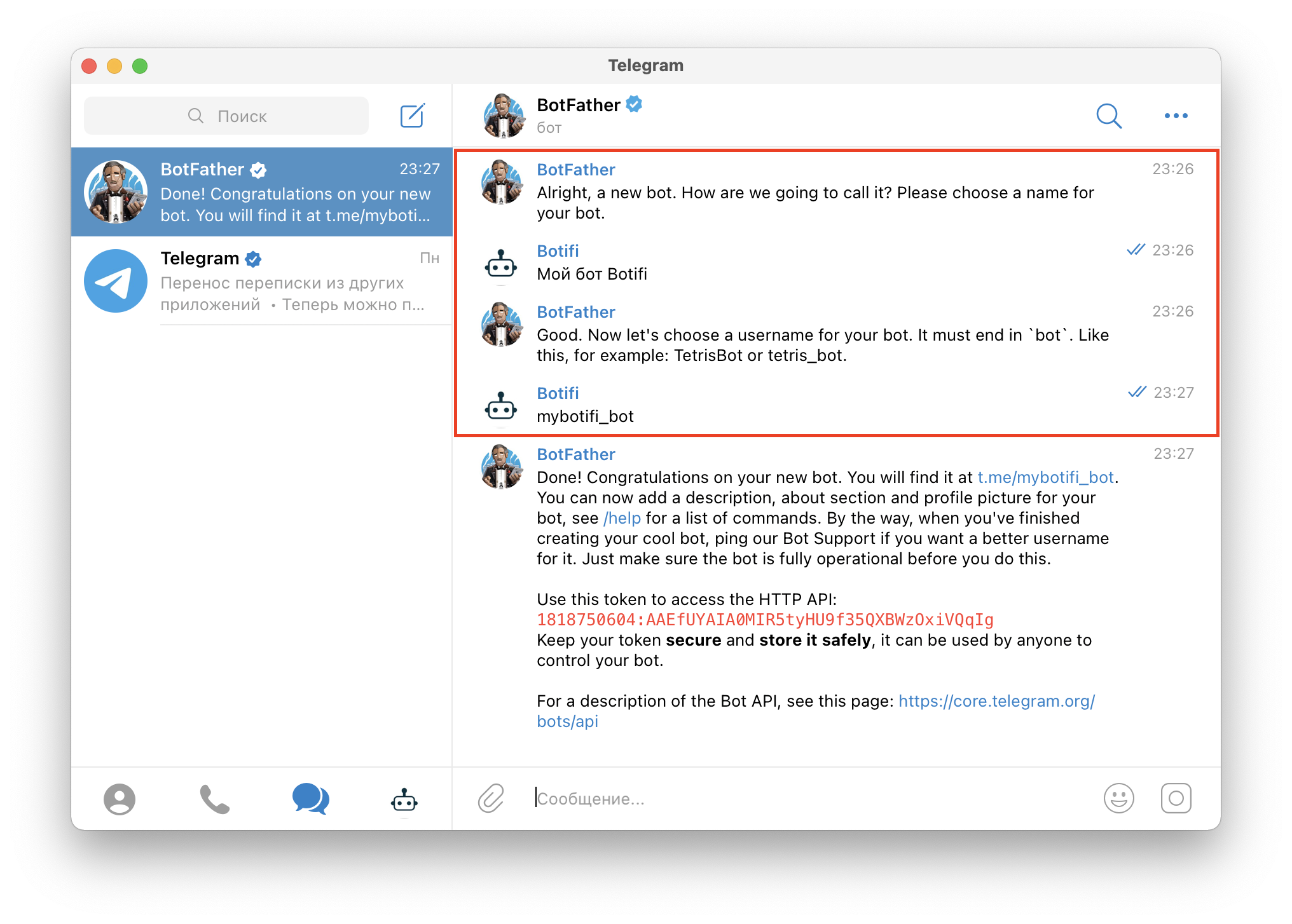
Task: Open the three-dot more options menu
Action: (x=1176, y=116)
